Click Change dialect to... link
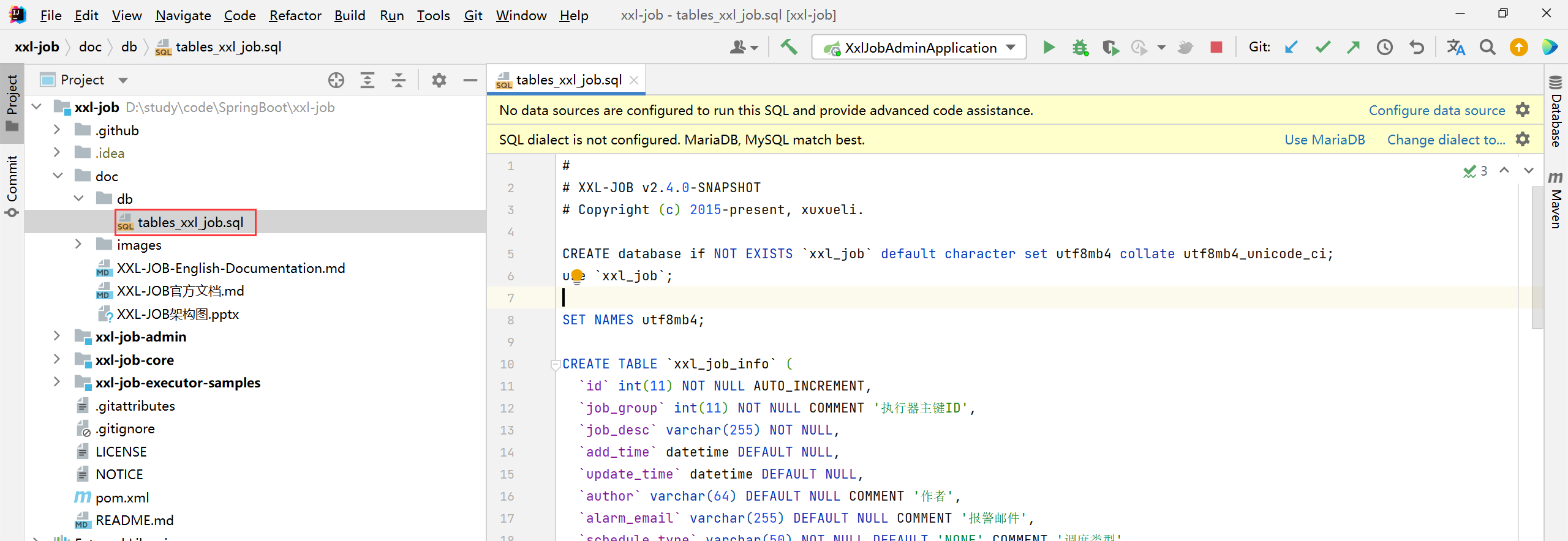 [x=1446, y=140]
